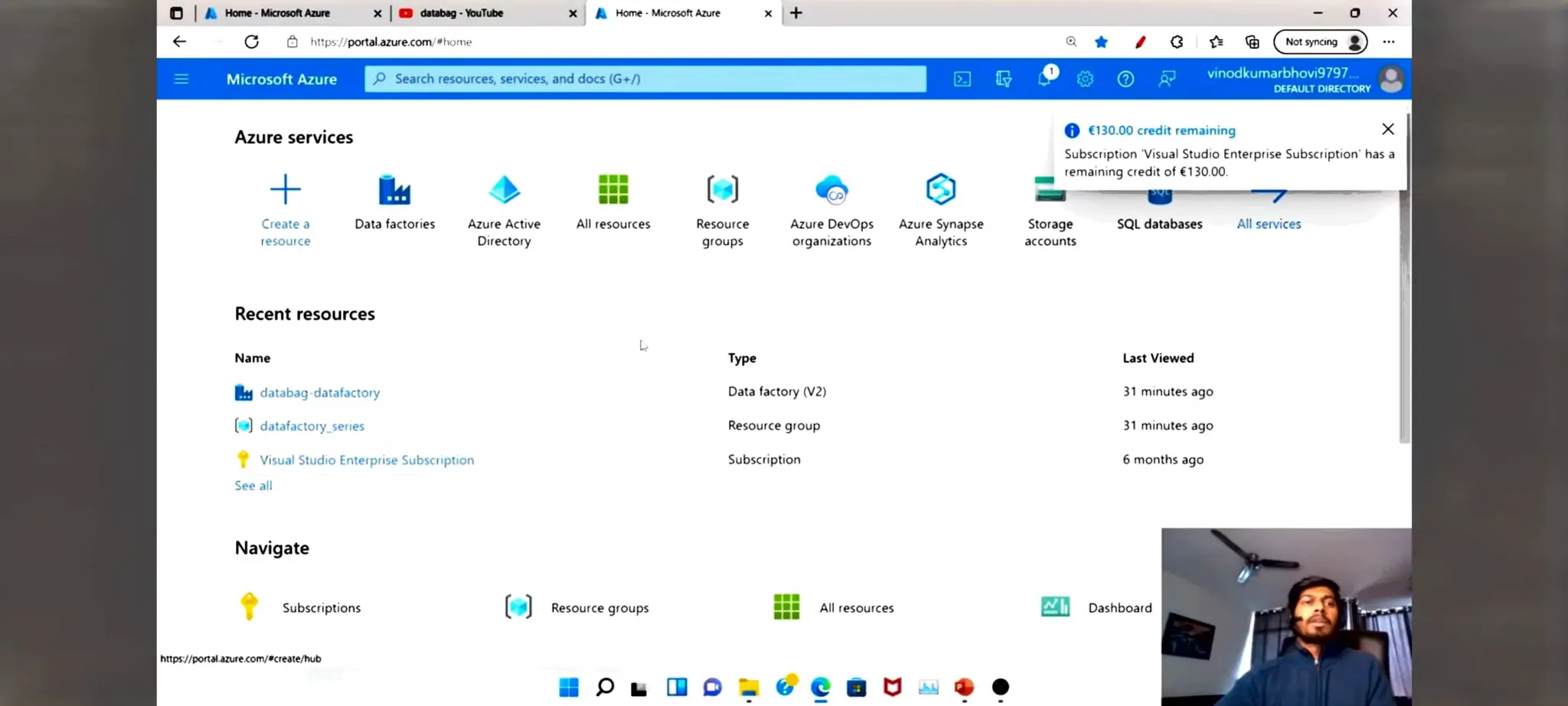The width and height of the screenshot is (1568, 706).
Task: Click the Name column header
Action: pos(253,358)
